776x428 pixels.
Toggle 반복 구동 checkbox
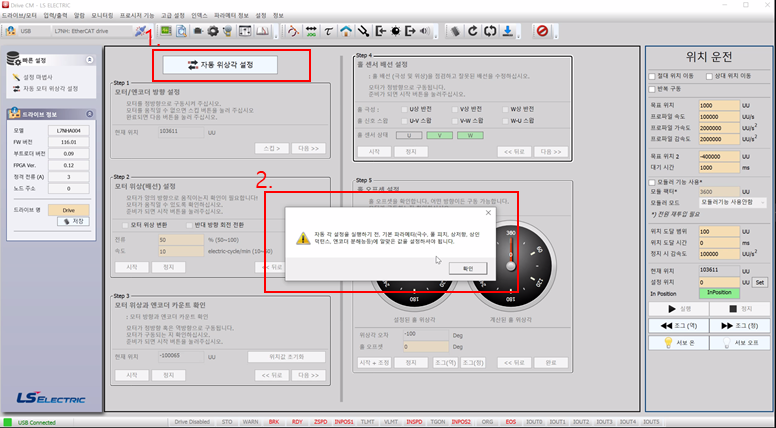coord(652,90)
